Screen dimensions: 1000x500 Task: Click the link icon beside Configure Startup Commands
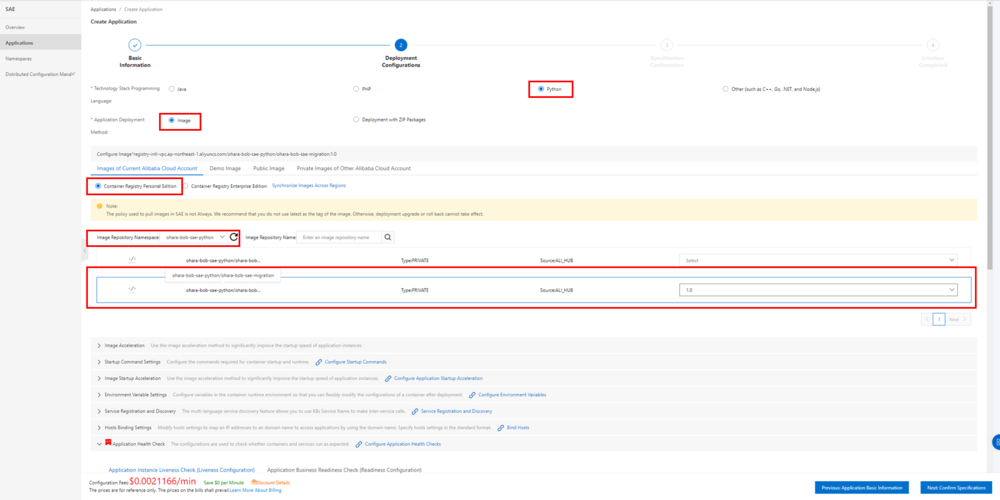click(x=318, y=362)
